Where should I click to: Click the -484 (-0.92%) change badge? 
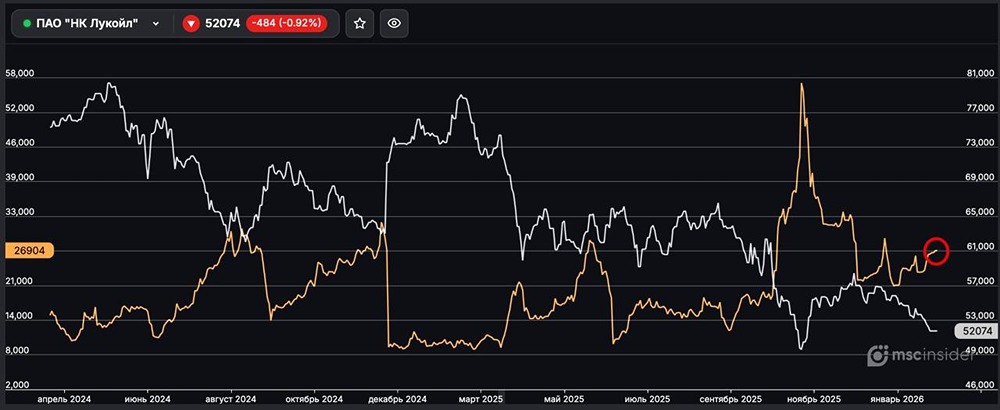[x=288, y=24]
